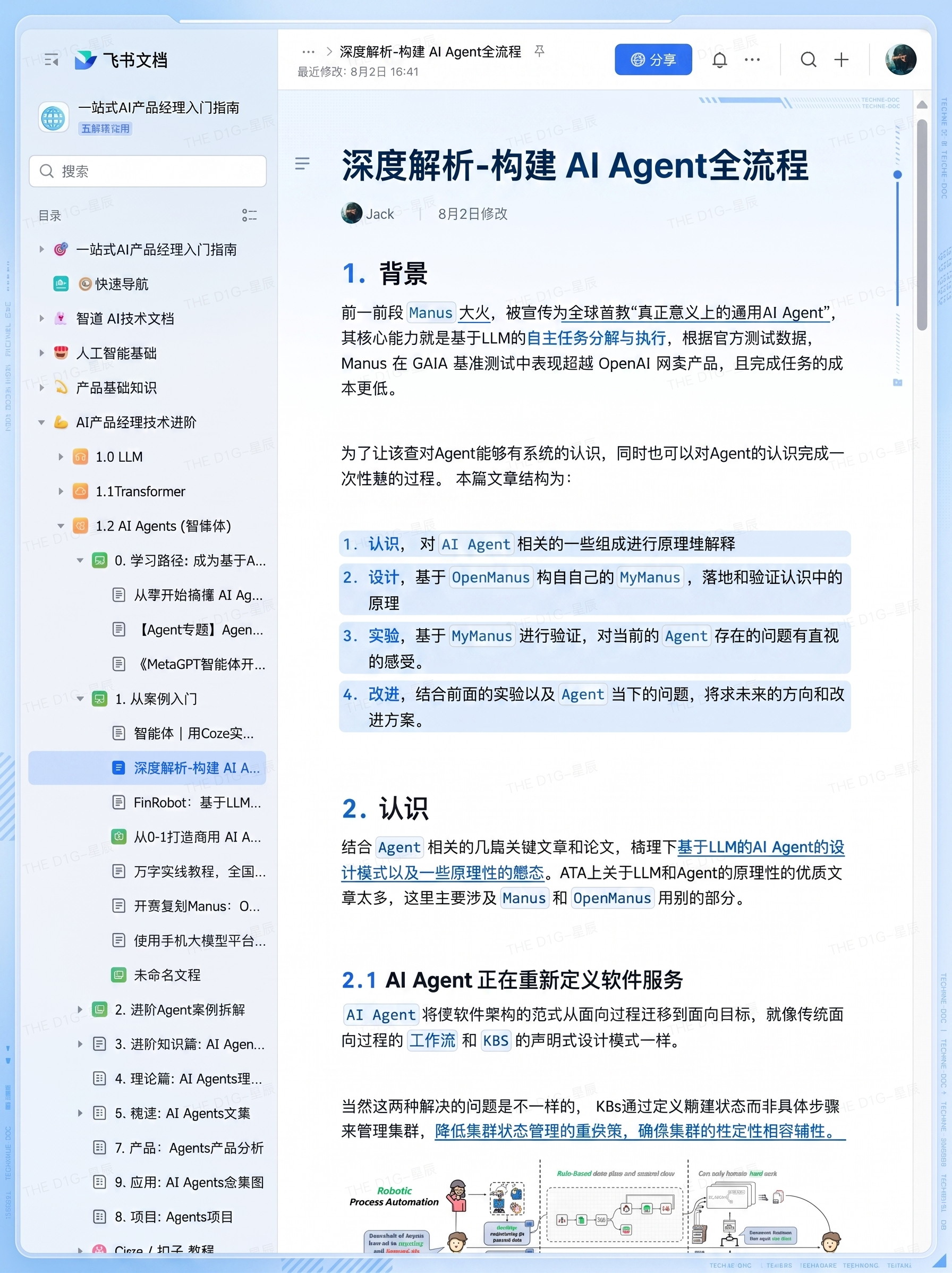Click the 8月2日修改 timestamp under the title
Image resolution: width=952 pixels, height=1273 pixels.
[x=472, y=214]
